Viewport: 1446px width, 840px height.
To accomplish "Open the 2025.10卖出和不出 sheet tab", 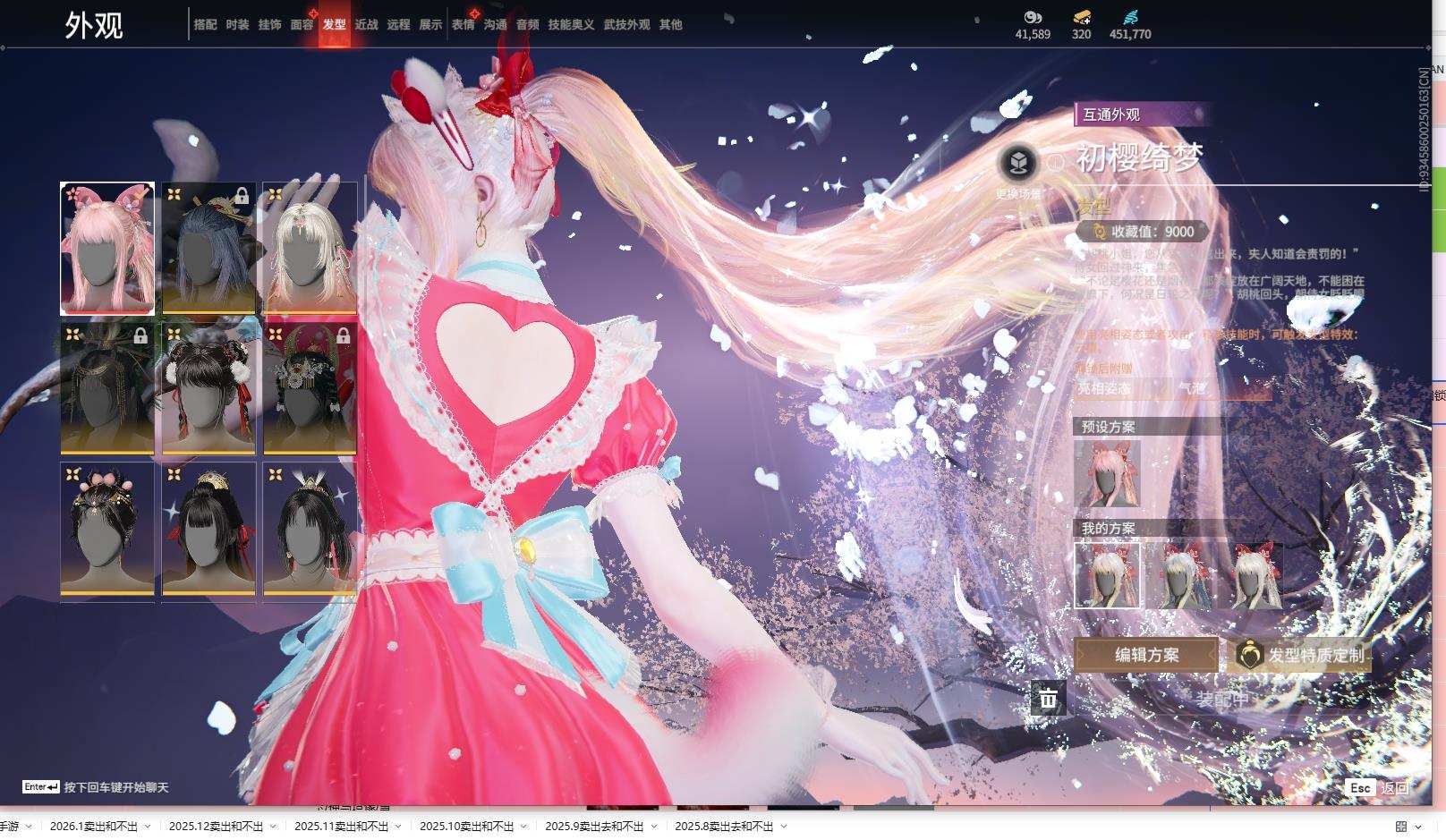I will pyautogui.click(x=466, y=827).
